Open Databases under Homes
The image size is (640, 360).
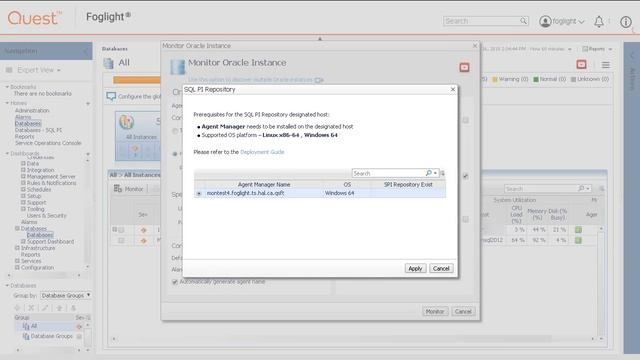tap(28, 123)
